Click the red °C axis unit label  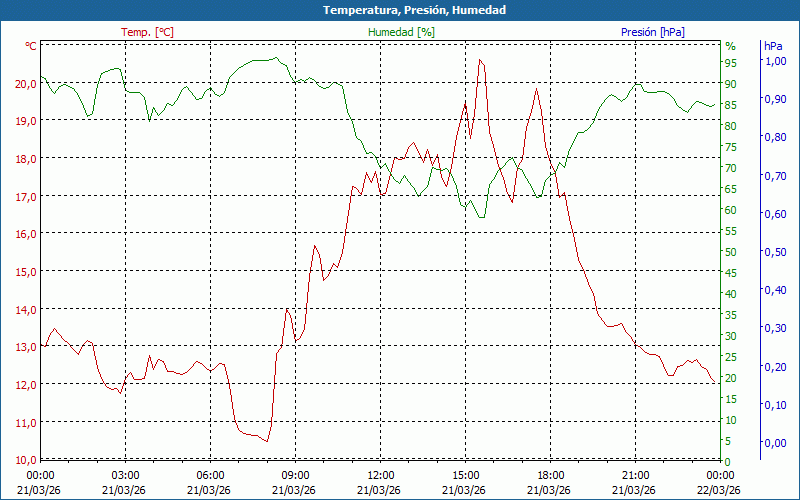(x=31, y=46)
